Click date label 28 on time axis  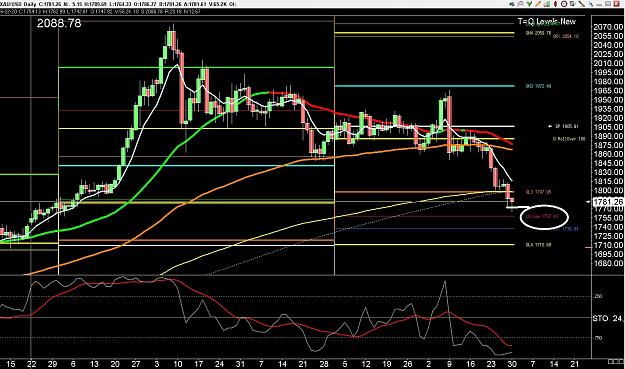(x=324, y=364)
